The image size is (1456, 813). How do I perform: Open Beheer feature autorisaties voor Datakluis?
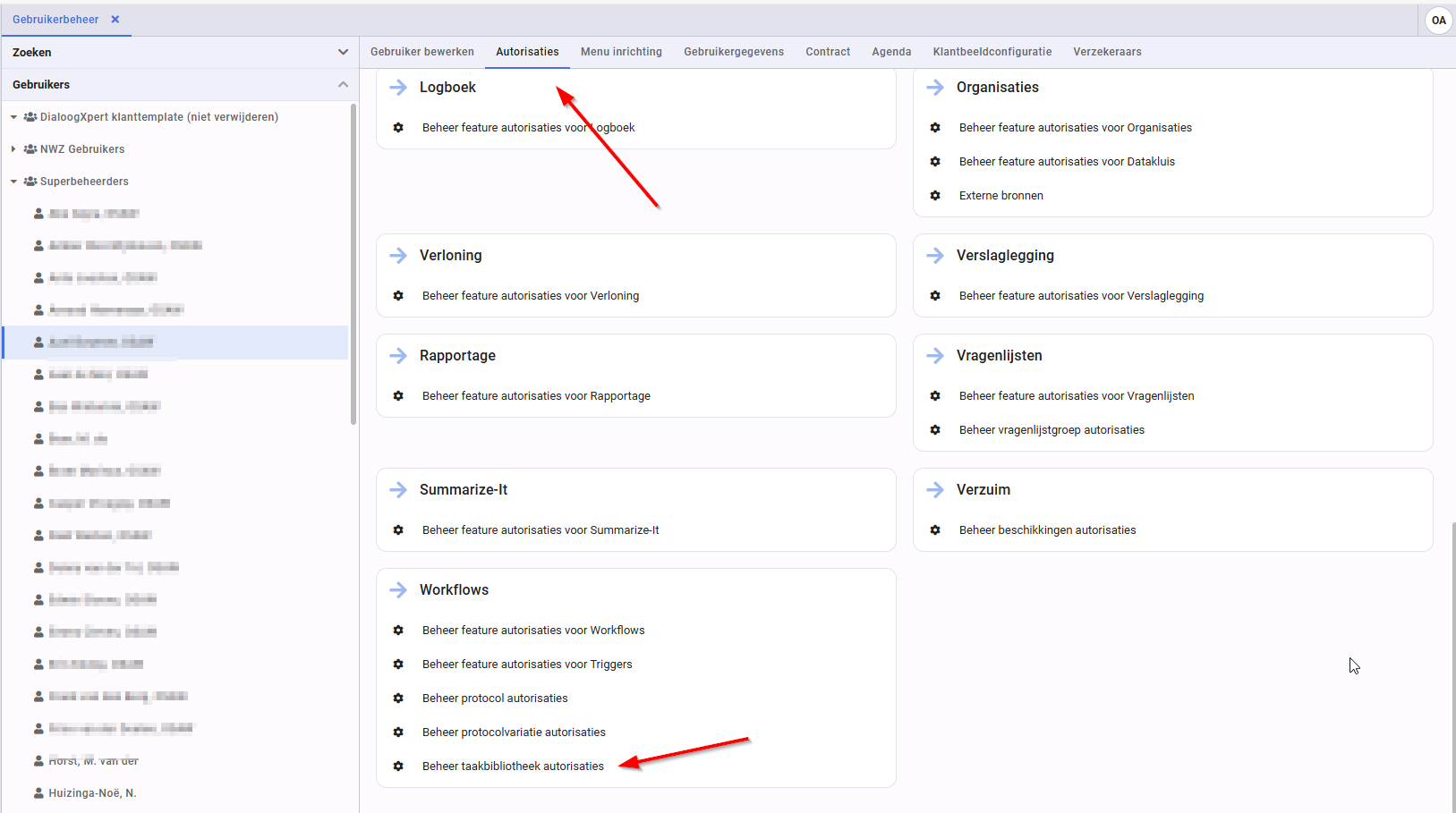click(x=1067, y=162)
